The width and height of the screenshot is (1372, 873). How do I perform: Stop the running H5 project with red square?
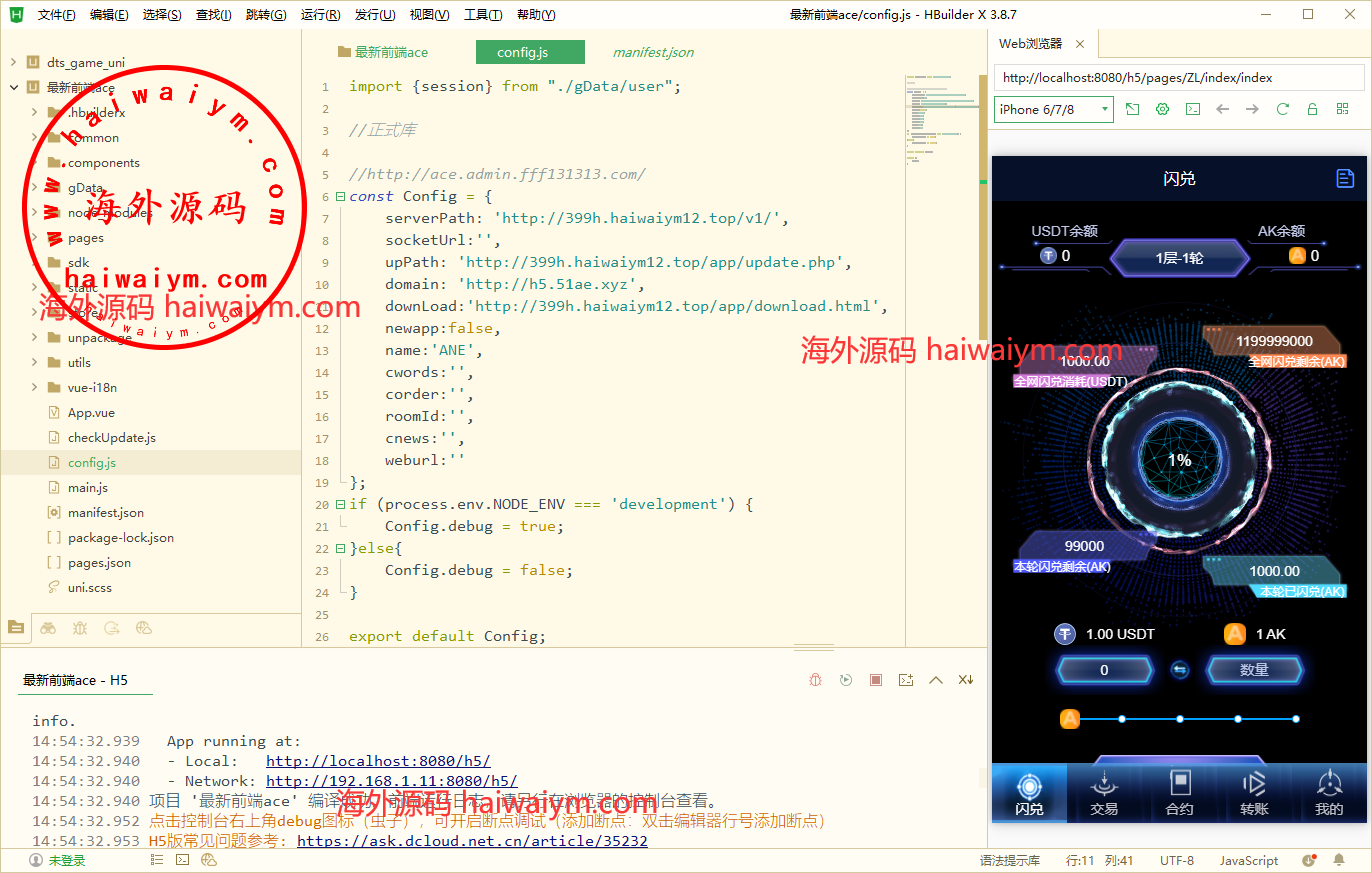coord(876,680)
